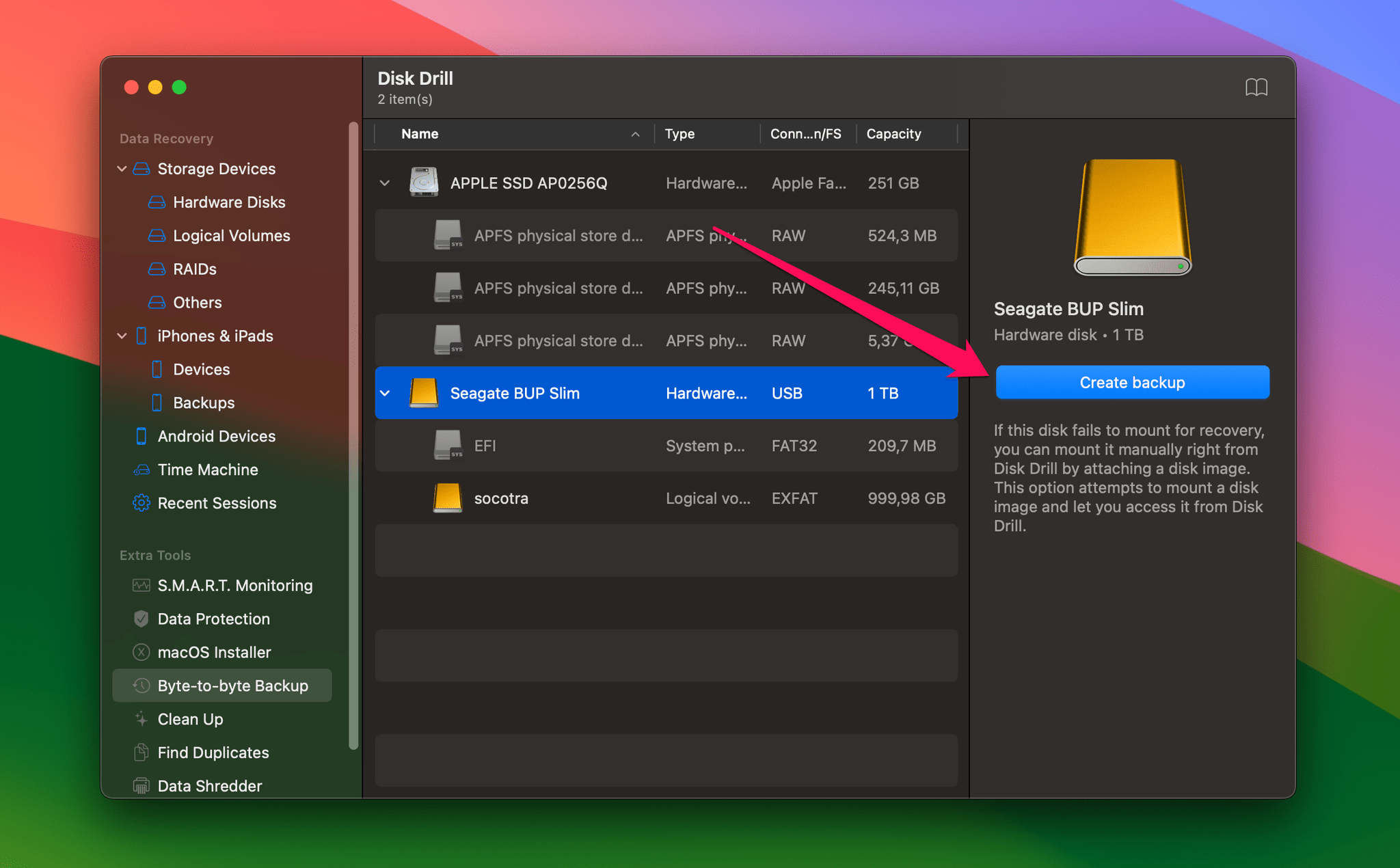
Task: Launch Find Duplicates
Action: pos(213,752)
